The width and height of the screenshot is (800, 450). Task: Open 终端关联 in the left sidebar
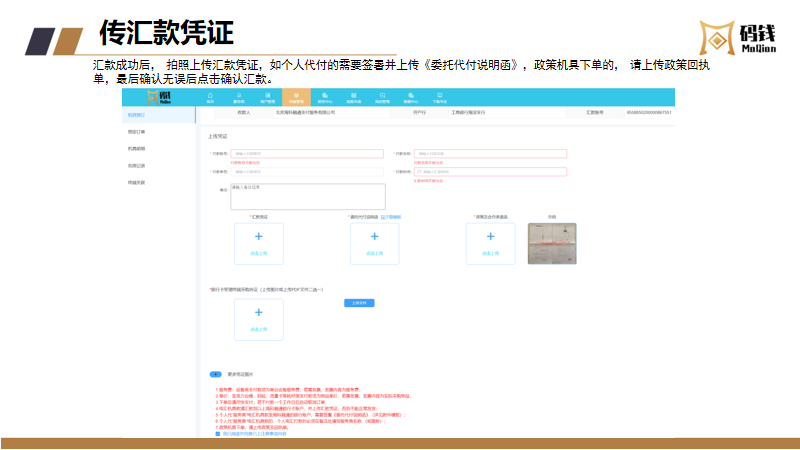click(137, 182)
